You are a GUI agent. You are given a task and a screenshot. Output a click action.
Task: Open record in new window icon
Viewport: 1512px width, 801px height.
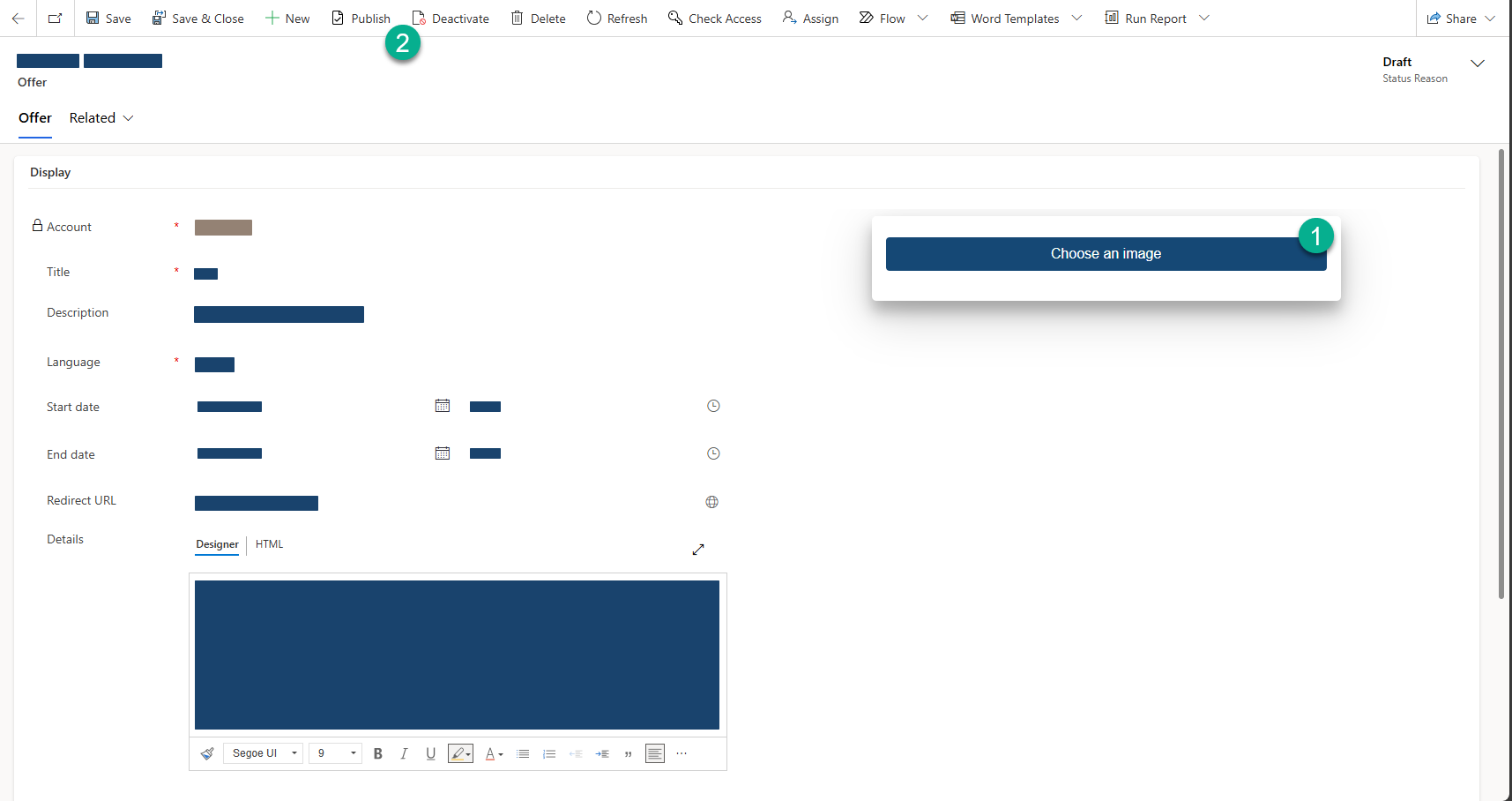tap(55, 19)
